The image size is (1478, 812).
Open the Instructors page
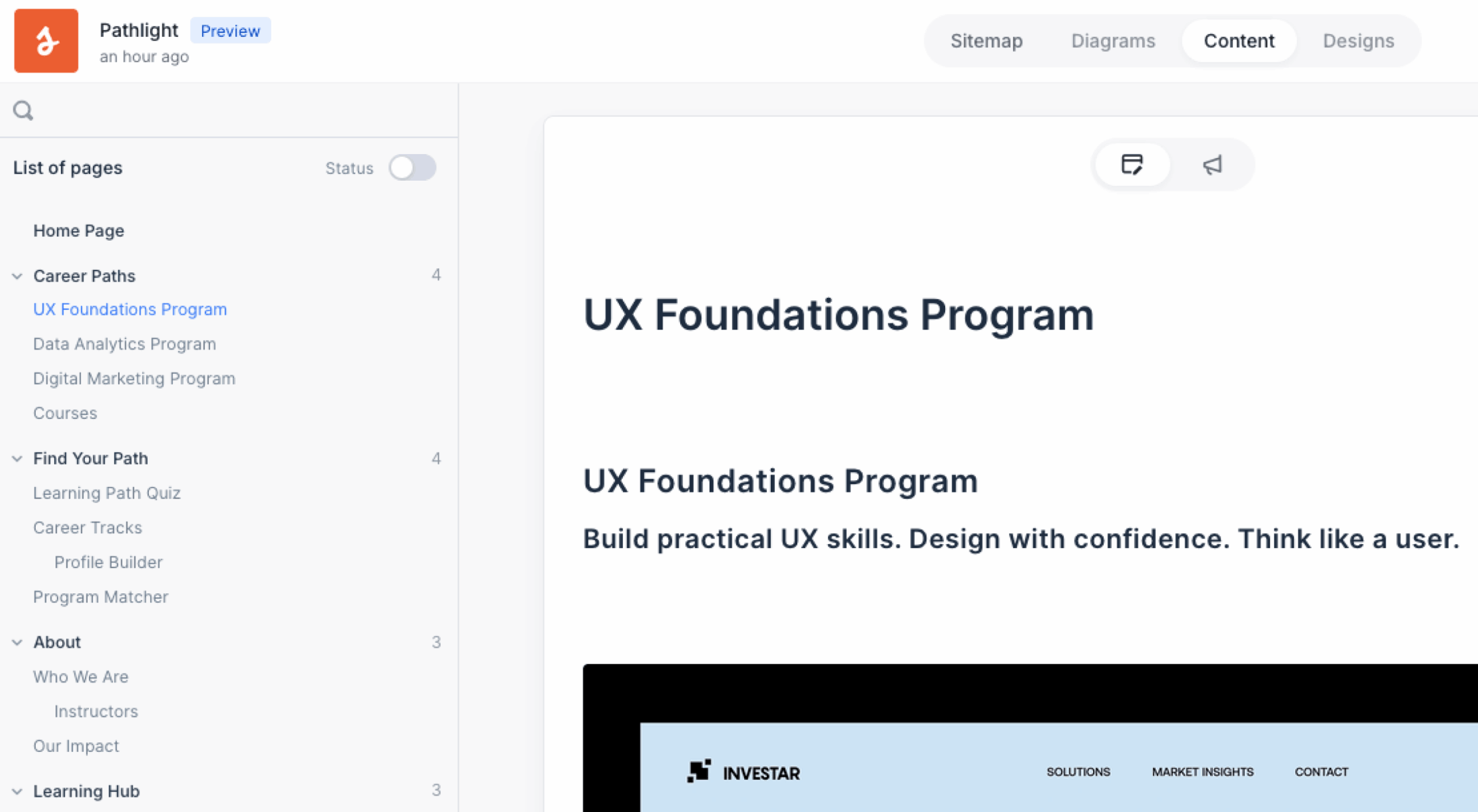tap(96, 711)
